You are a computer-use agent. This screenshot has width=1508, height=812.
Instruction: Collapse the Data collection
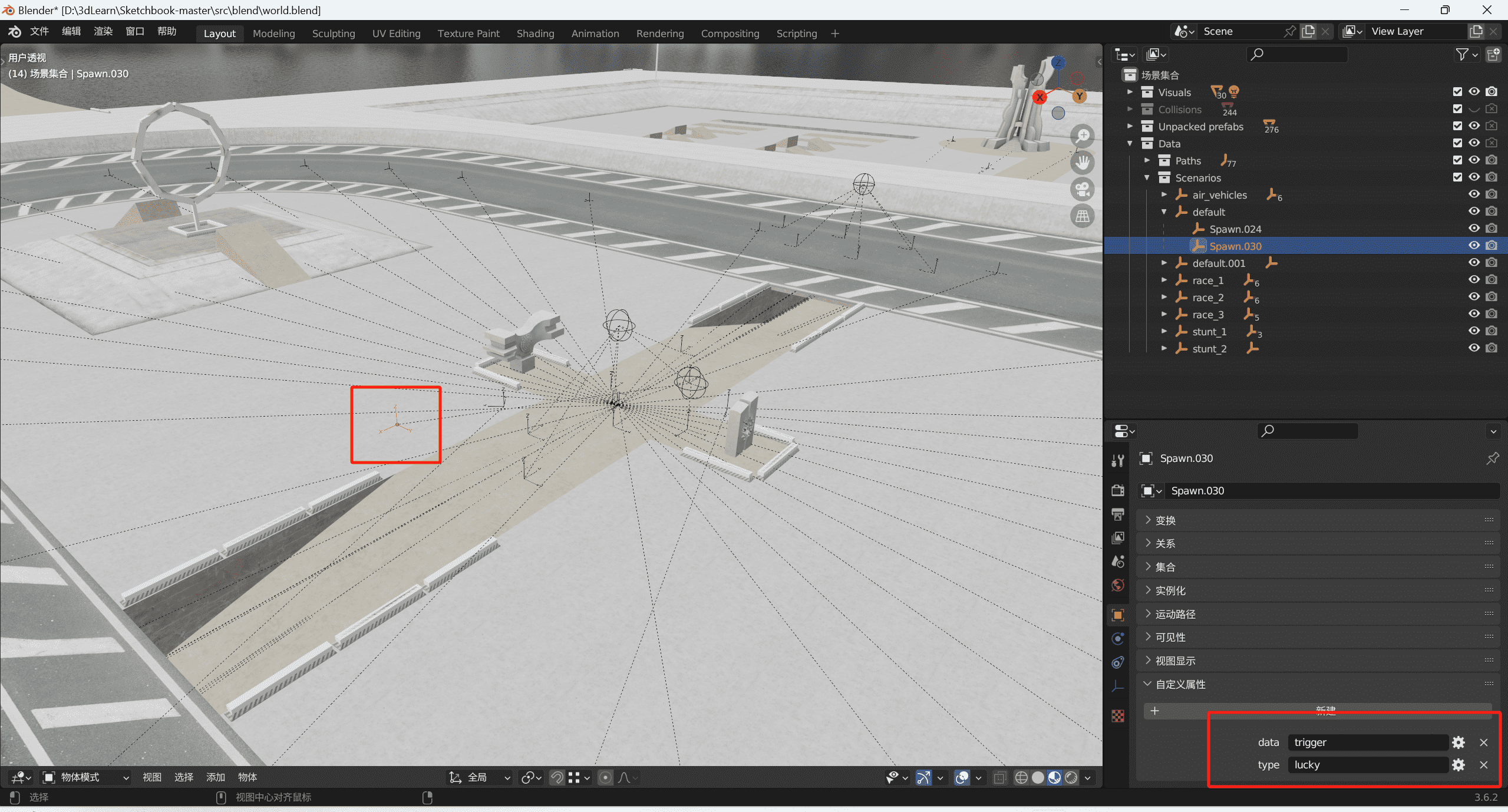1130,143
